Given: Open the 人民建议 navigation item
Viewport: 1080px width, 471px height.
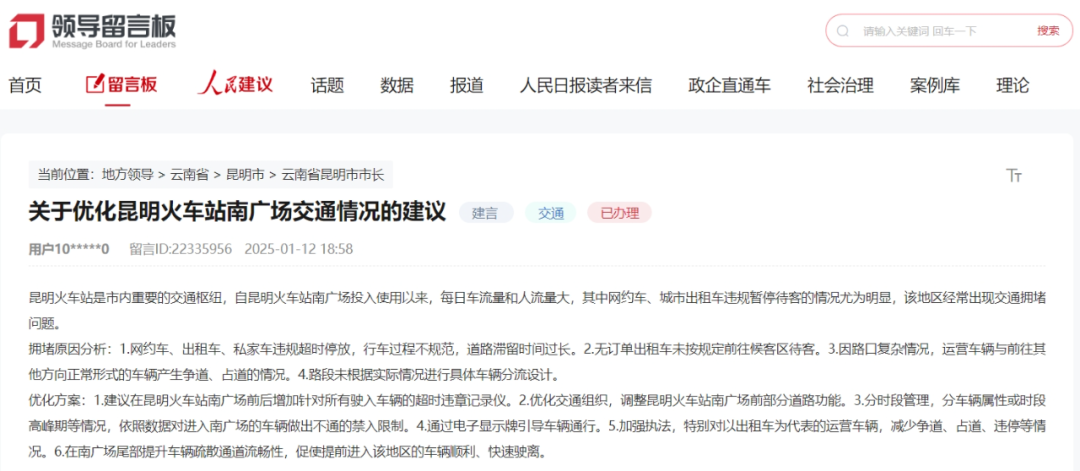Looking at the screenshot, I should click(235, 84).
